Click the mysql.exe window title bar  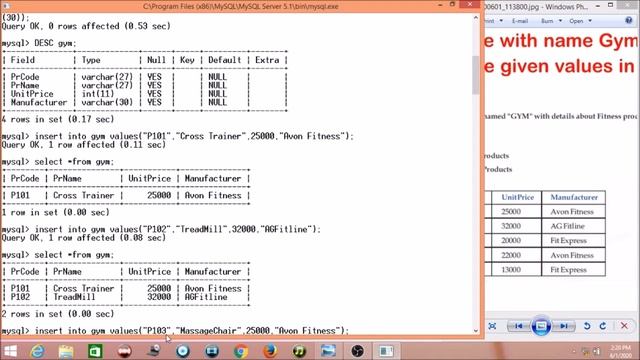241,6
